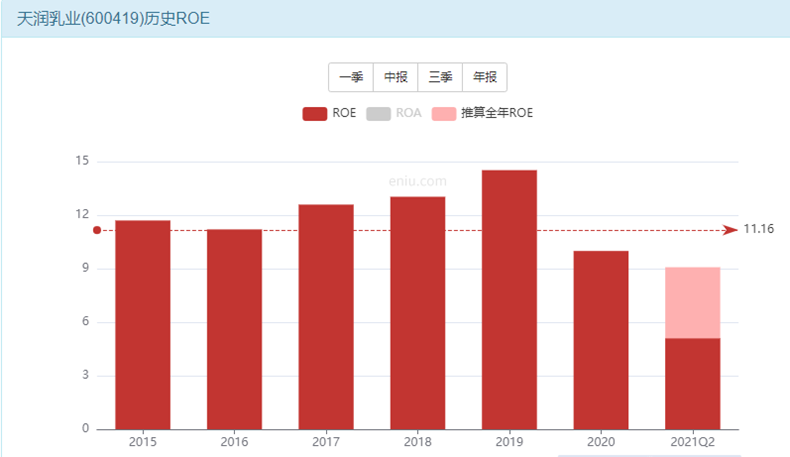The width and height of the screenshot is (790, 457).
Task: Click the pink projected 2021Q2 bar segment
Action: [x=692, y=302]
